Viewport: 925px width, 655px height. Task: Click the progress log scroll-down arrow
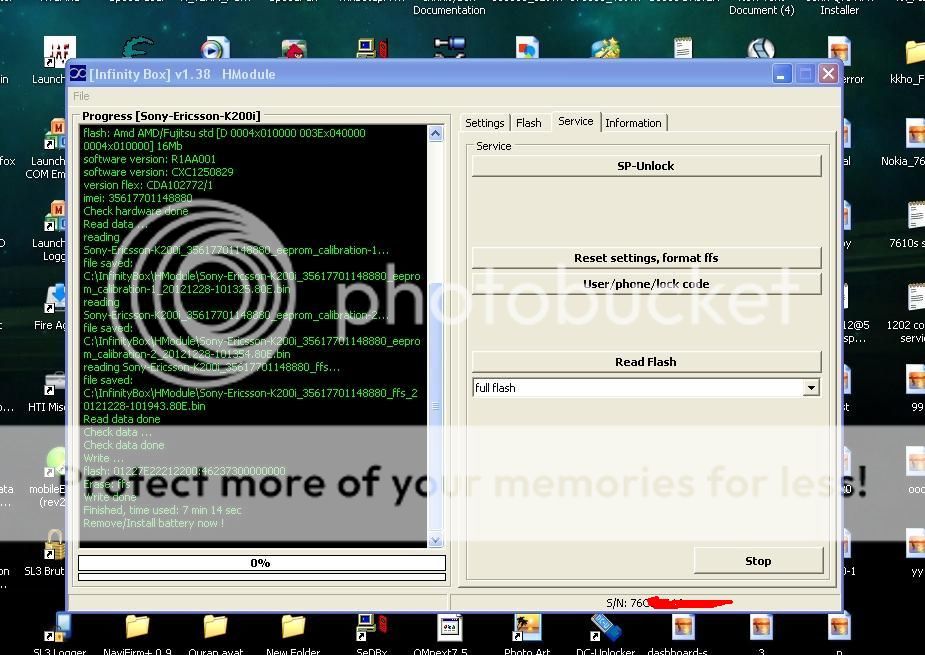pyautogui.click(x=435, y=540)
